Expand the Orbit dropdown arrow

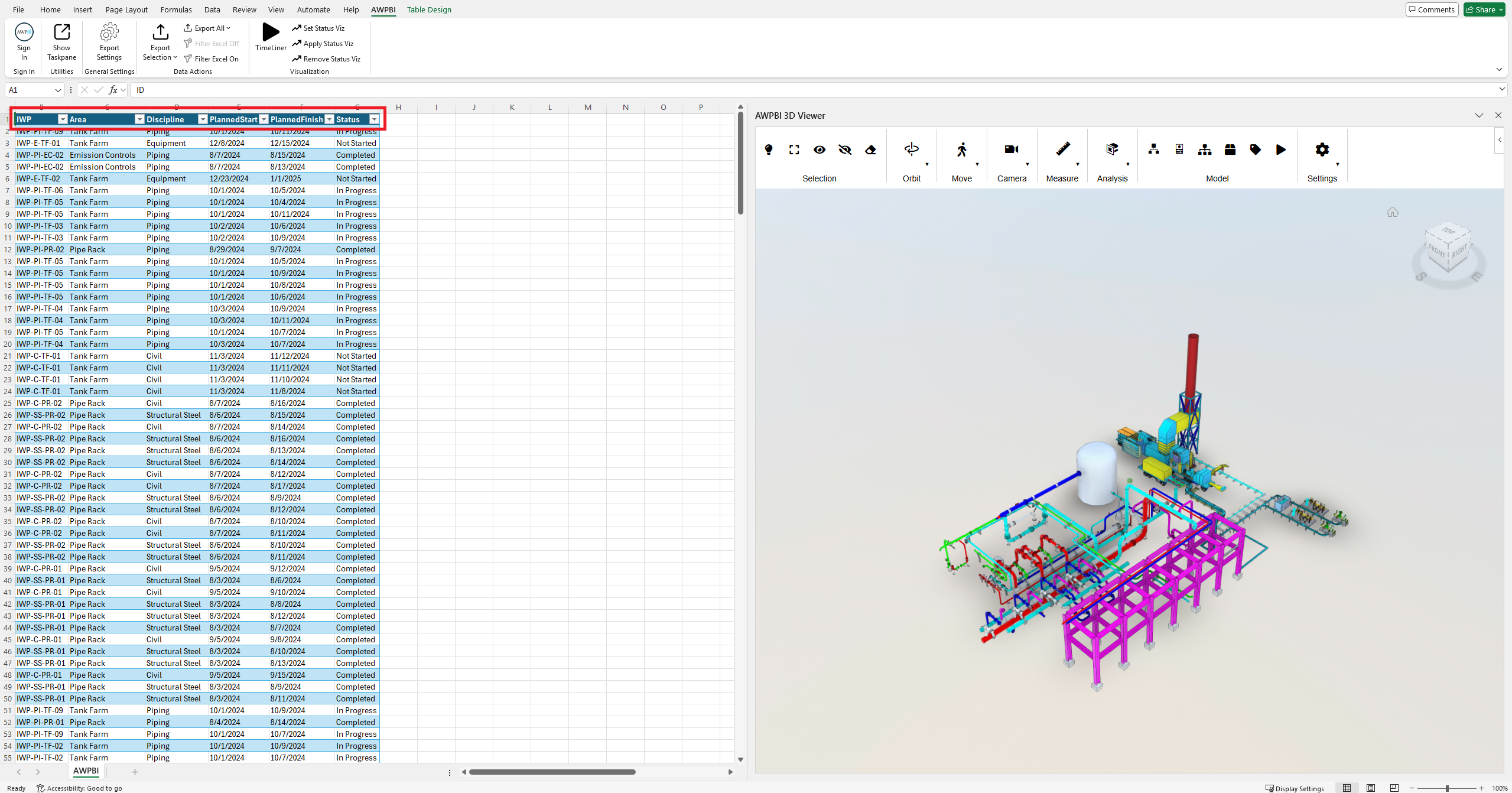pos(927,164)
